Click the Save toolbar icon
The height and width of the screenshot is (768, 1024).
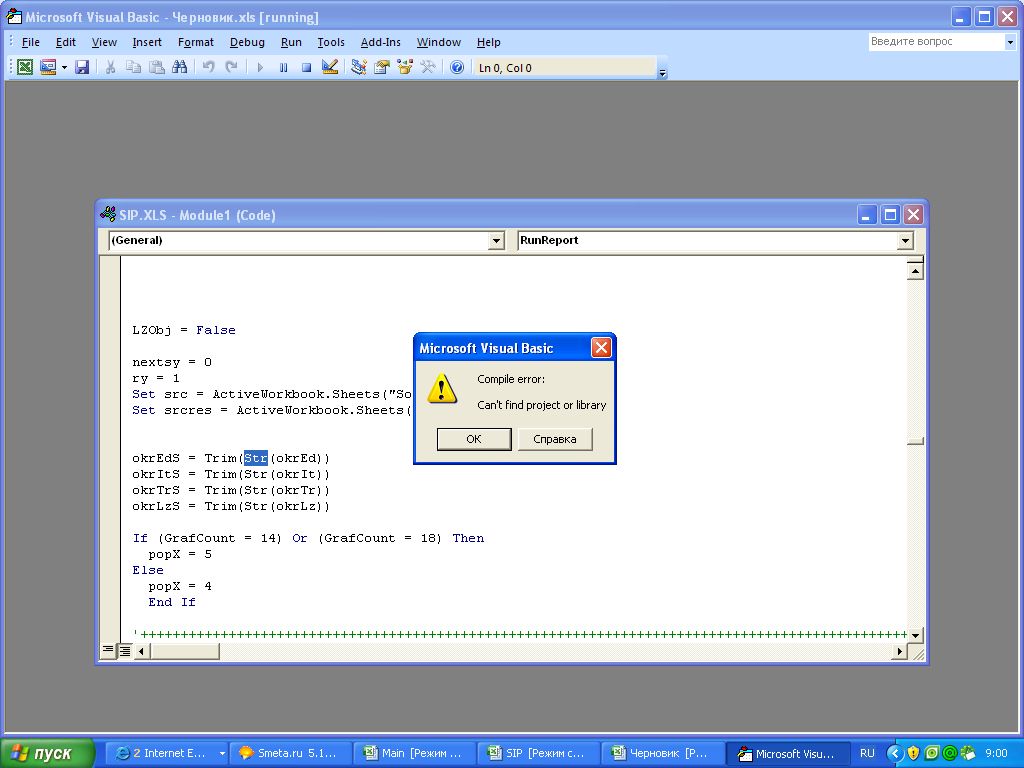point(82,67)
